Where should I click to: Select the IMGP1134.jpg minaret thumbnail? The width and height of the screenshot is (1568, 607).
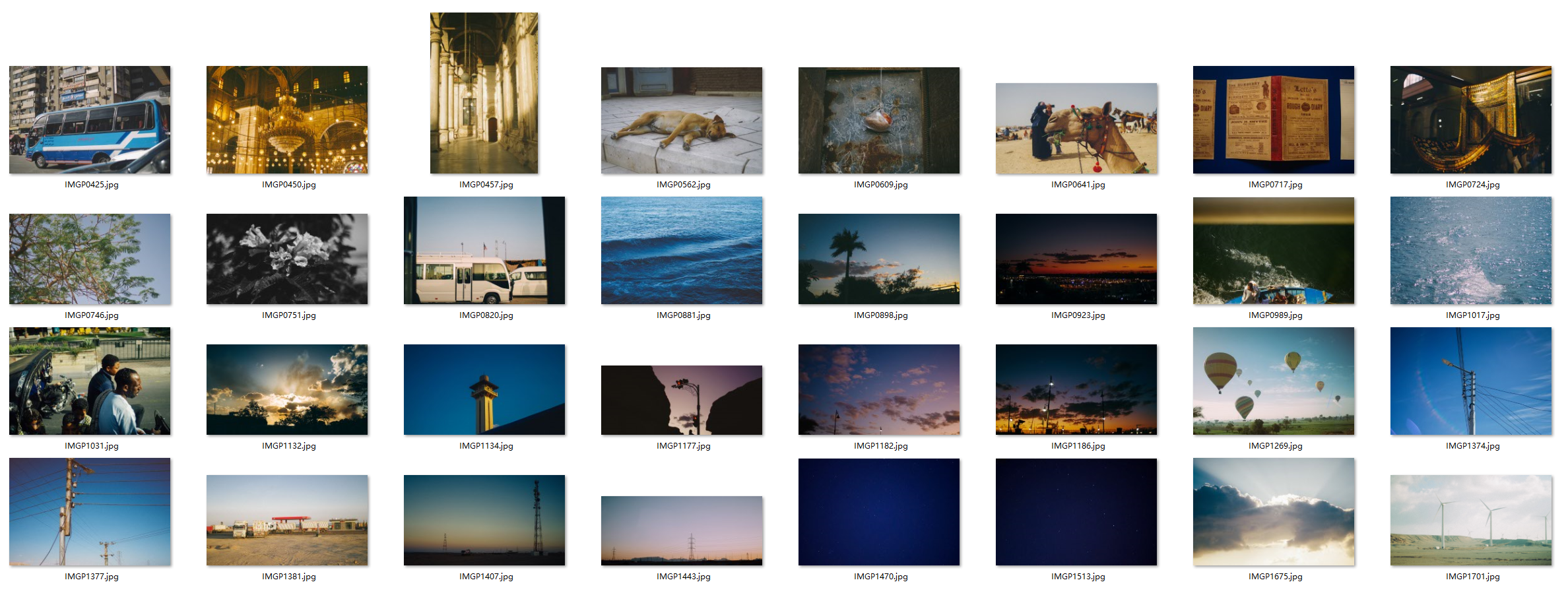pyautogui.click(x=484, y=389)
